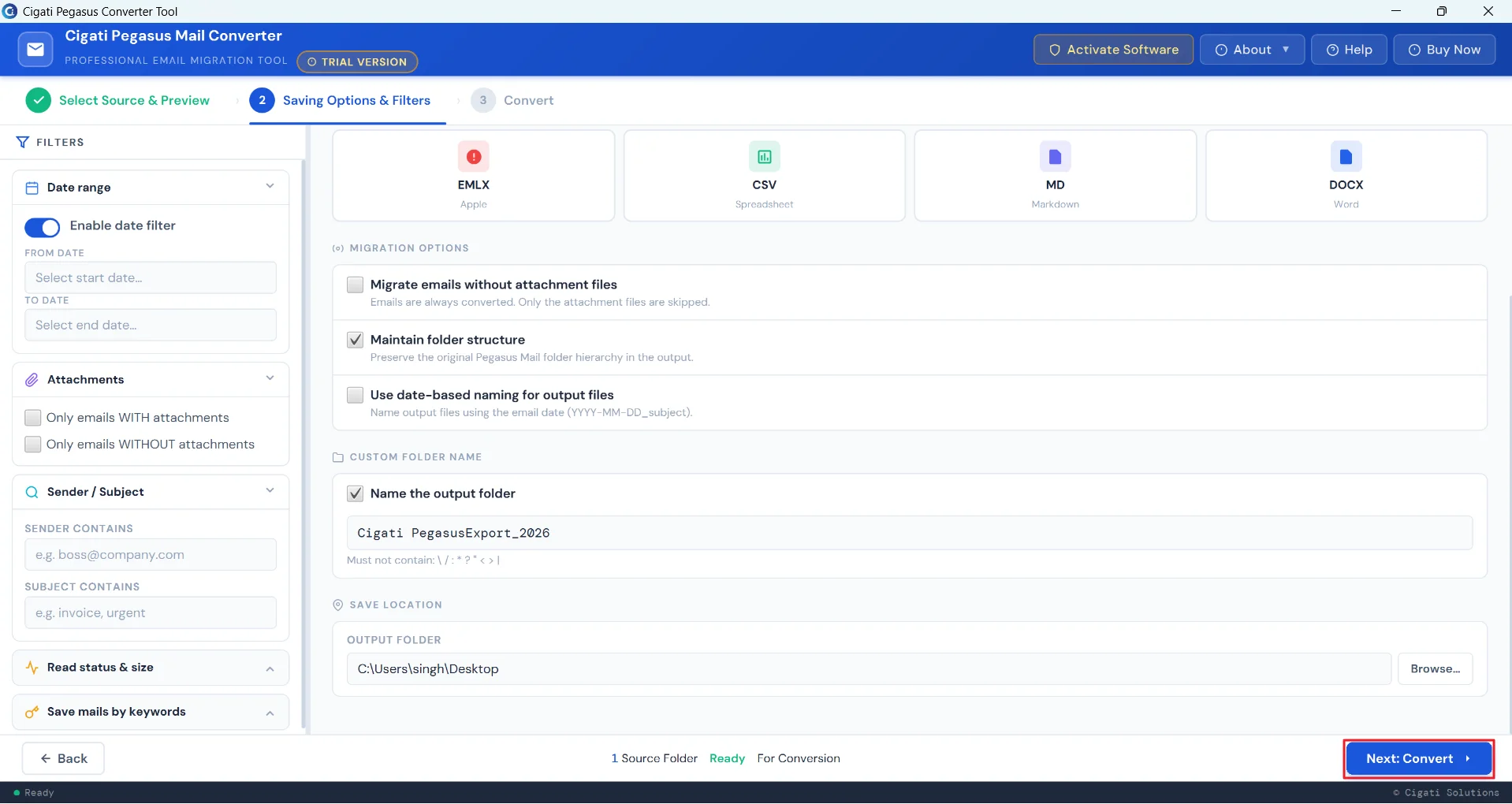Click the Read status & size pulse icon
This screenshot has height=804, width=1512.
point(32,668)
